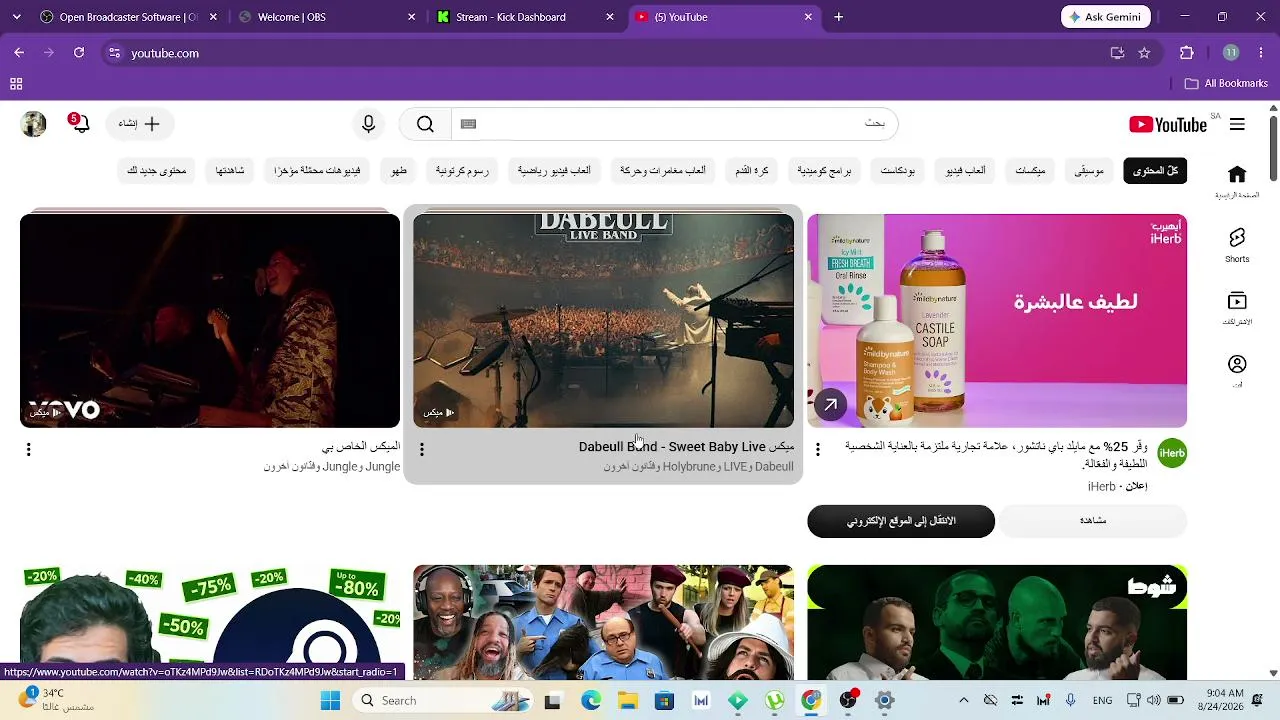Open the on-screen keyboard icon in search box
The image size is (1280, 720).
point(468,124)
